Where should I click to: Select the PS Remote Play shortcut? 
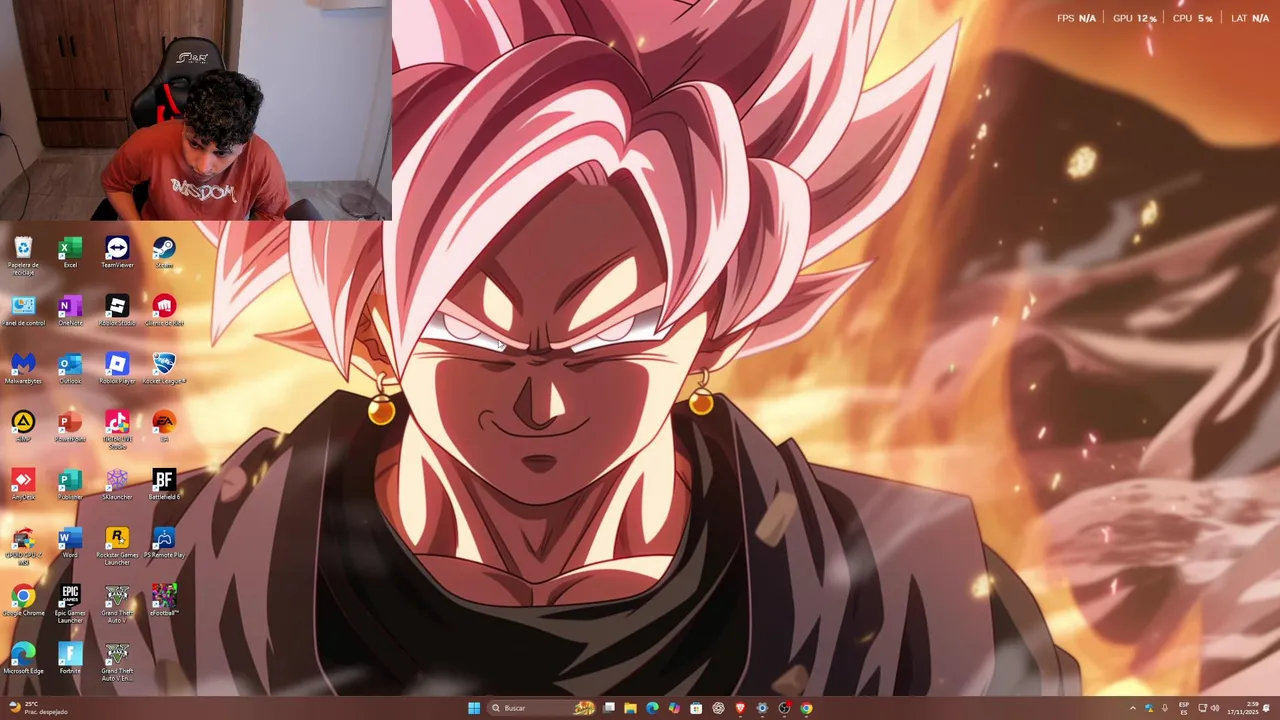[164, 543]
